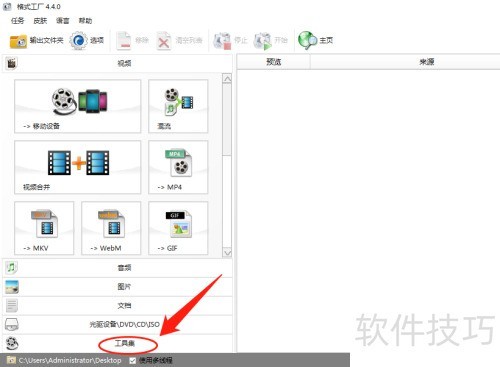
Task: Select the MP4 conversion tile
Action: pyautogui.click(x=178, y=167)
